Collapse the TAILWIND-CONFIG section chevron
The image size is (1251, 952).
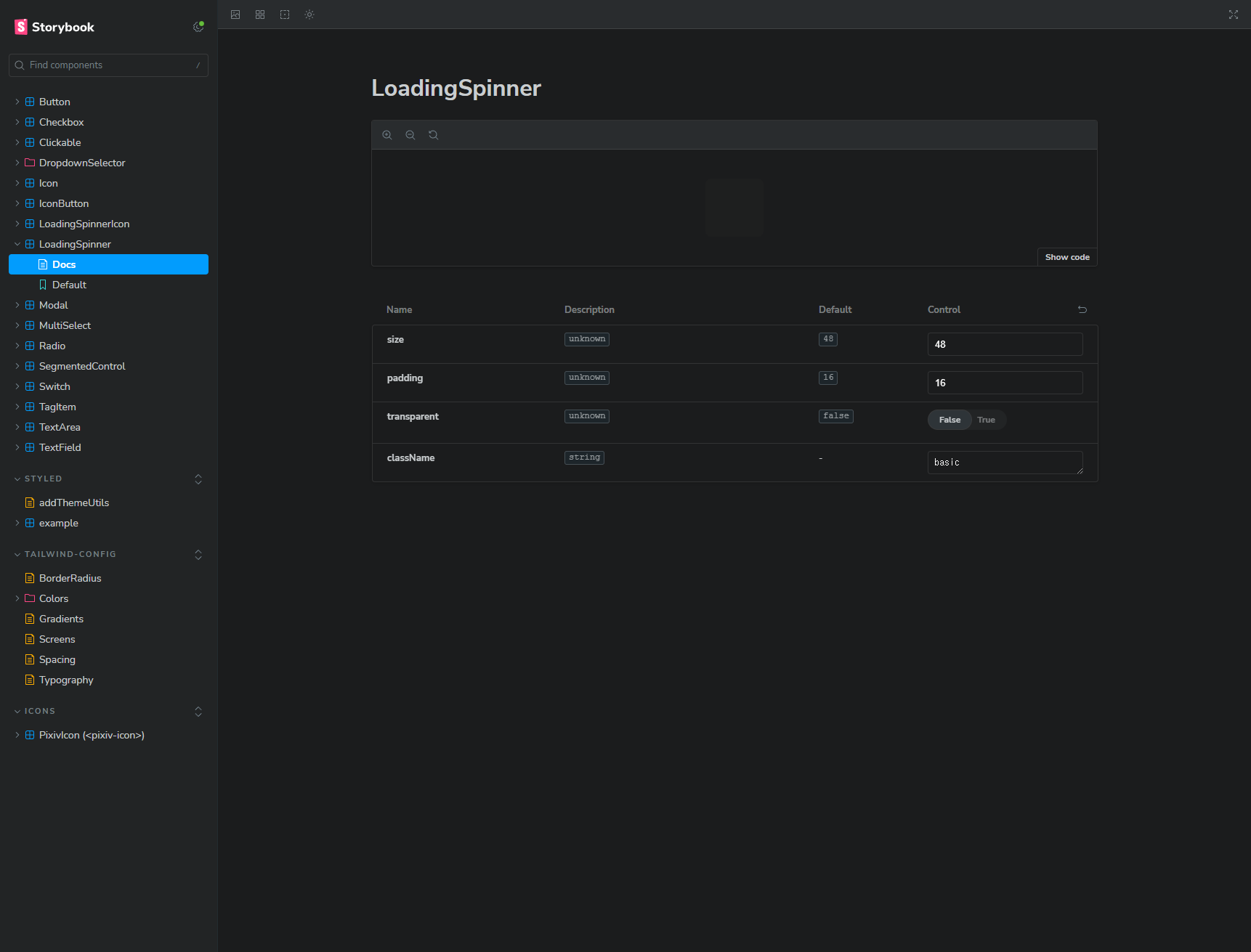pos(17,555)
